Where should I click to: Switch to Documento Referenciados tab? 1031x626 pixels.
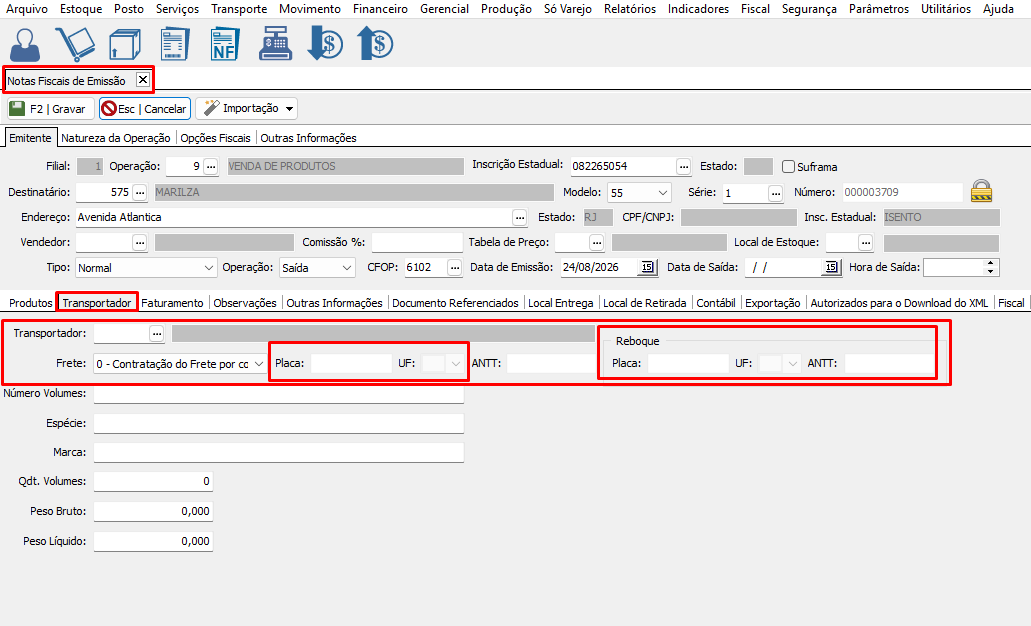point(455,302)
